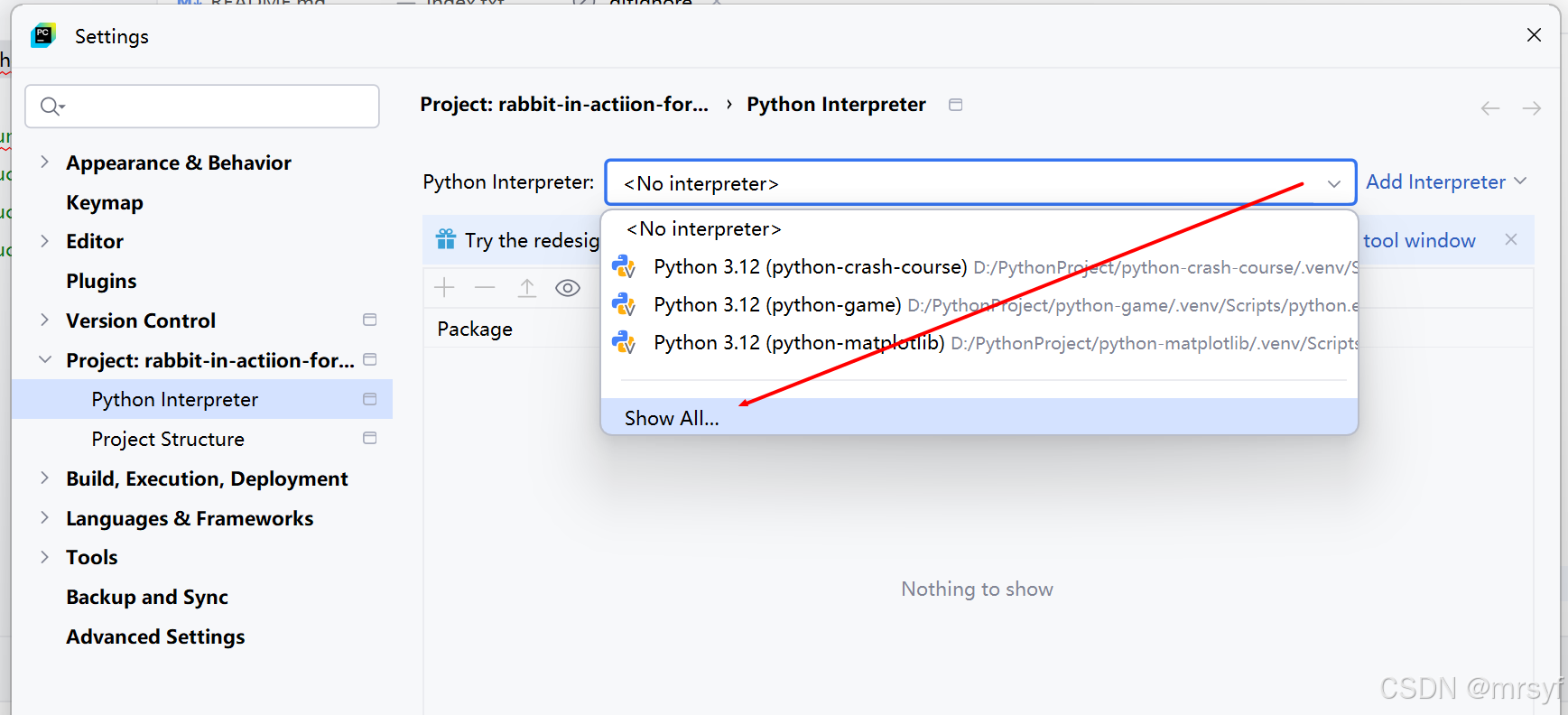1568x715 pixels.
Task: Open the Add Interpreter dropdown
Action: tap(1446, 181)
